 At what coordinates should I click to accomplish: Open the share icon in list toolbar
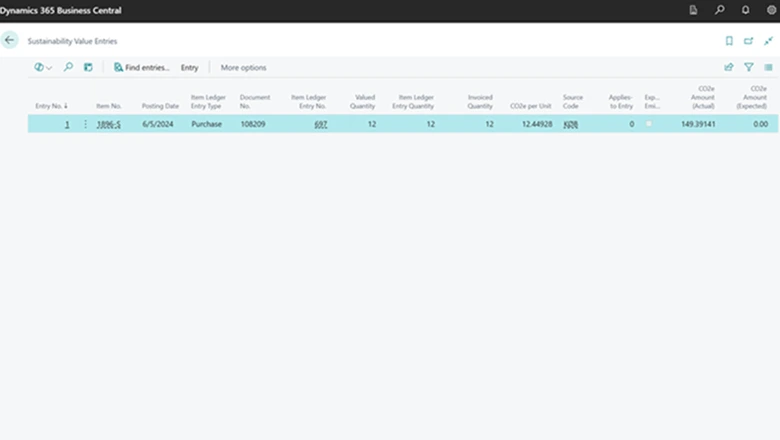(729, 67)
